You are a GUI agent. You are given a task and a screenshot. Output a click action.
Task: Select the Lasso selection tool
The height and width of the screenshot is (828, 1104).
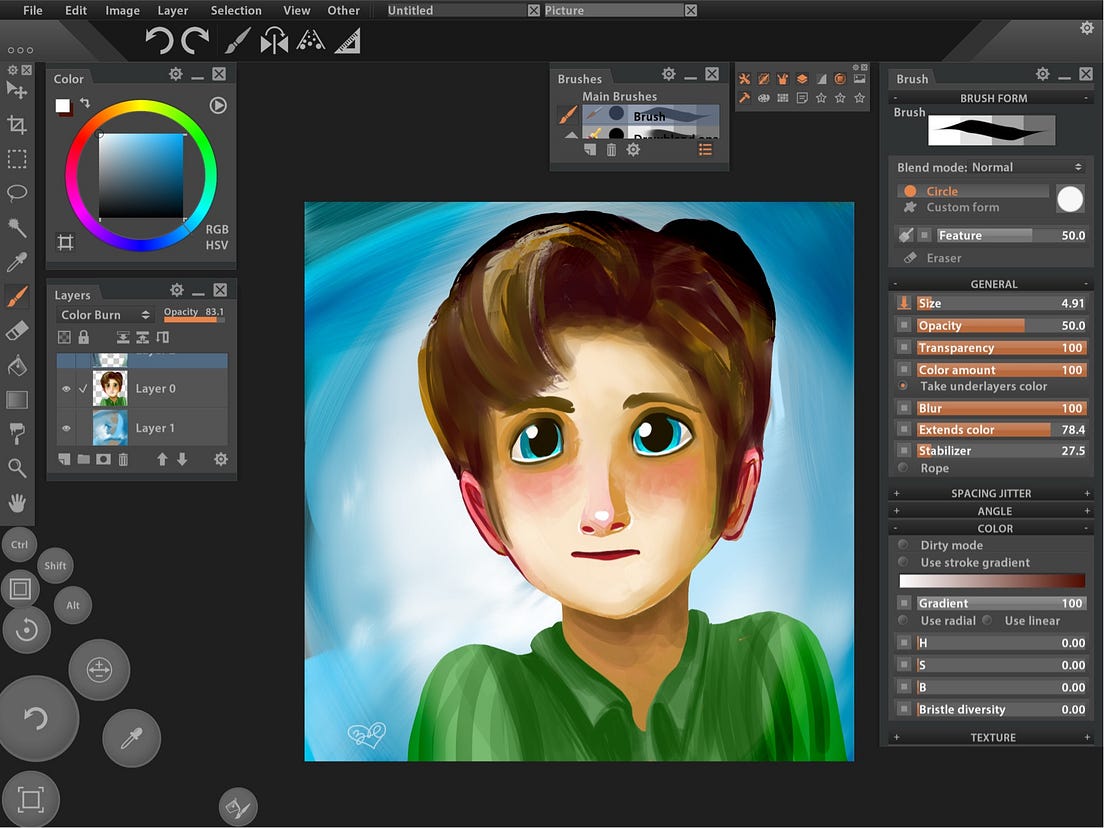click(x=17, y=193)
